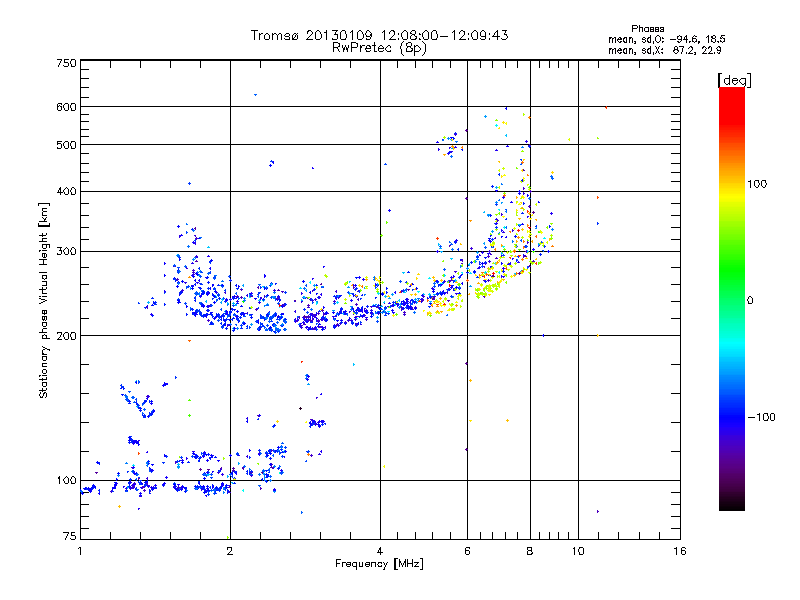Click the '100' colorbar tick label
The width and height of the screenshot is (800, 600).
757,184
